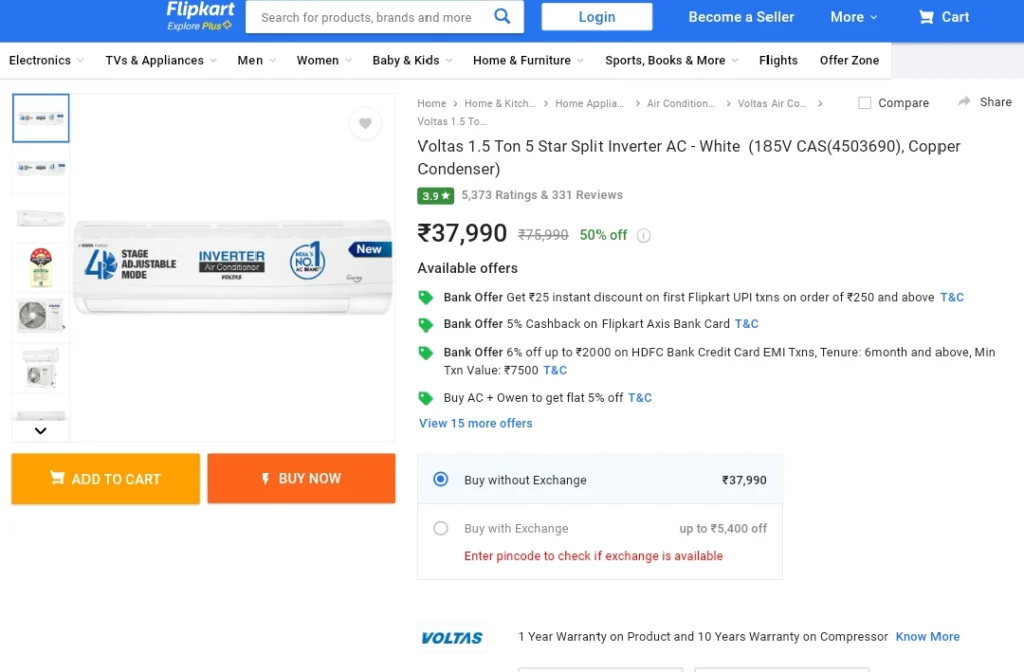The width and height of the screenshot is (1024, 672).
Task: Expand the Baby & Kids menu
Action: point(413,60)
